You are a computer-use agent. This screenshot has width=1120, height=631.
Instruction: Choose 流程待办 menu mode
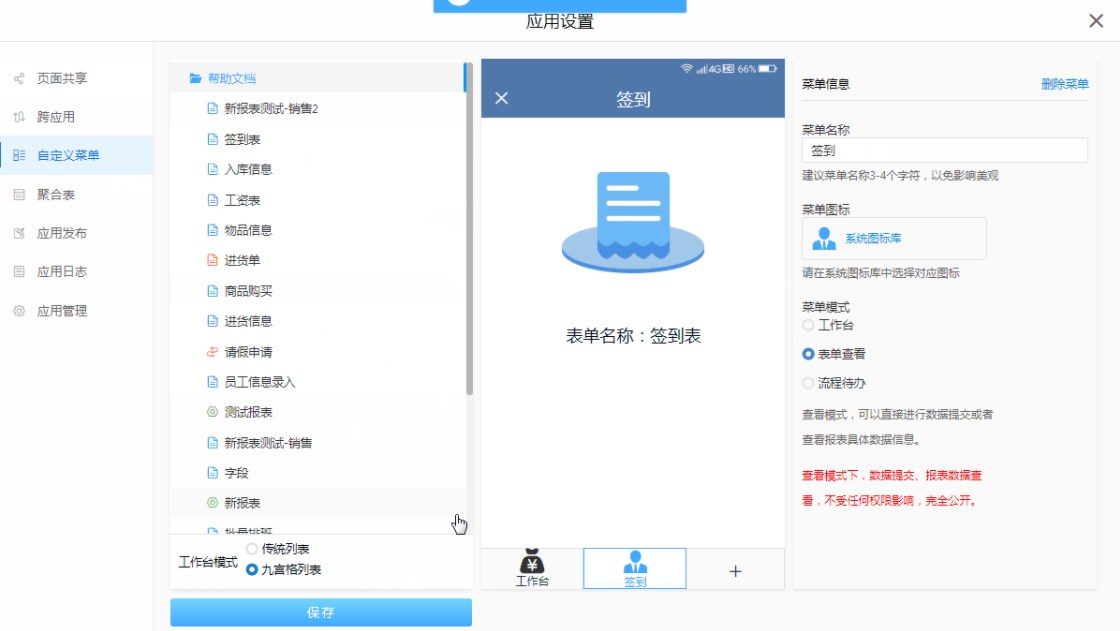pos(808,383)
